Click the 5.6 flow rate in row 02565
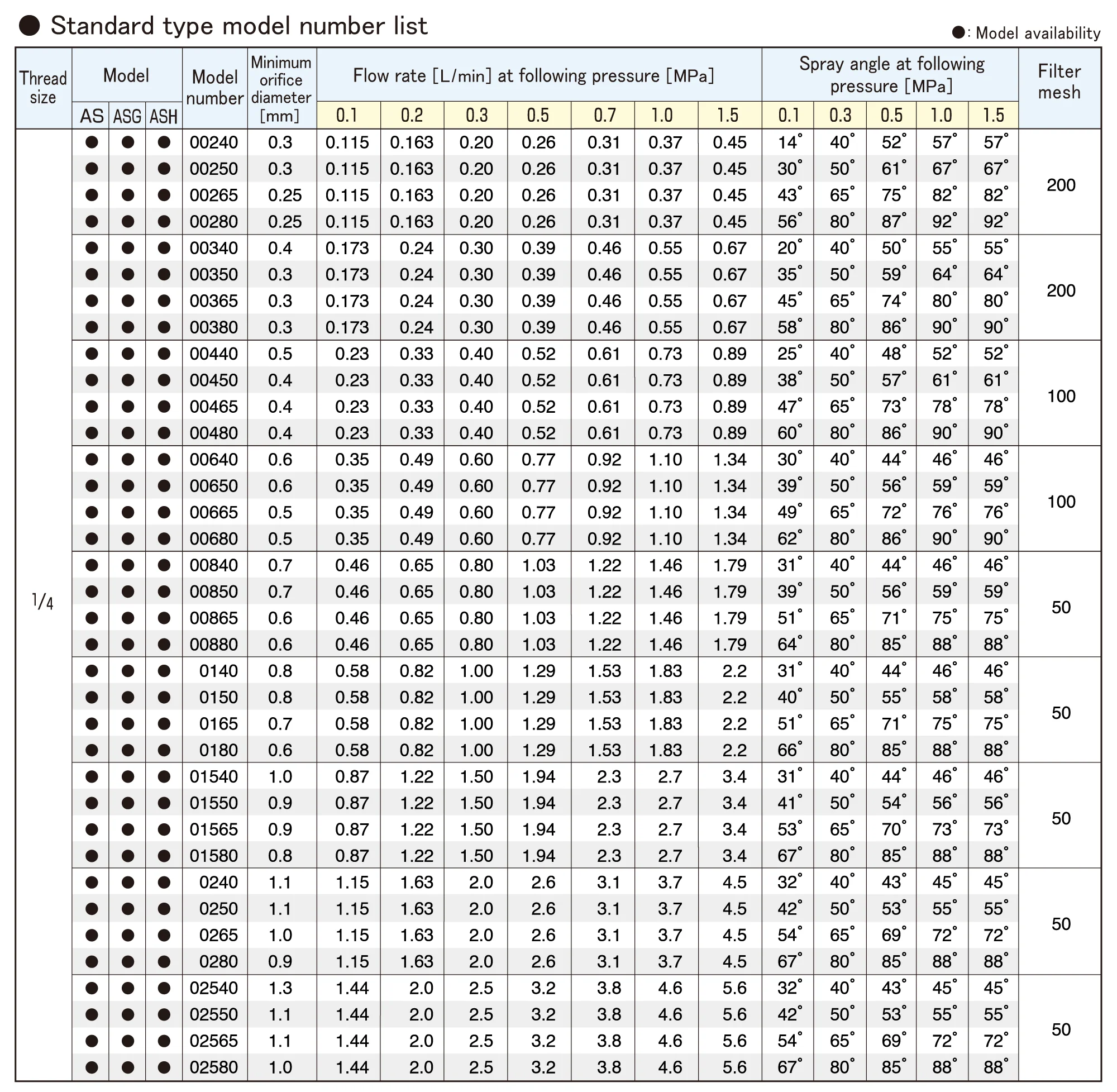Viewport: 1117px width, 1092px height. pyautogui.click(x=734, y=1041)
